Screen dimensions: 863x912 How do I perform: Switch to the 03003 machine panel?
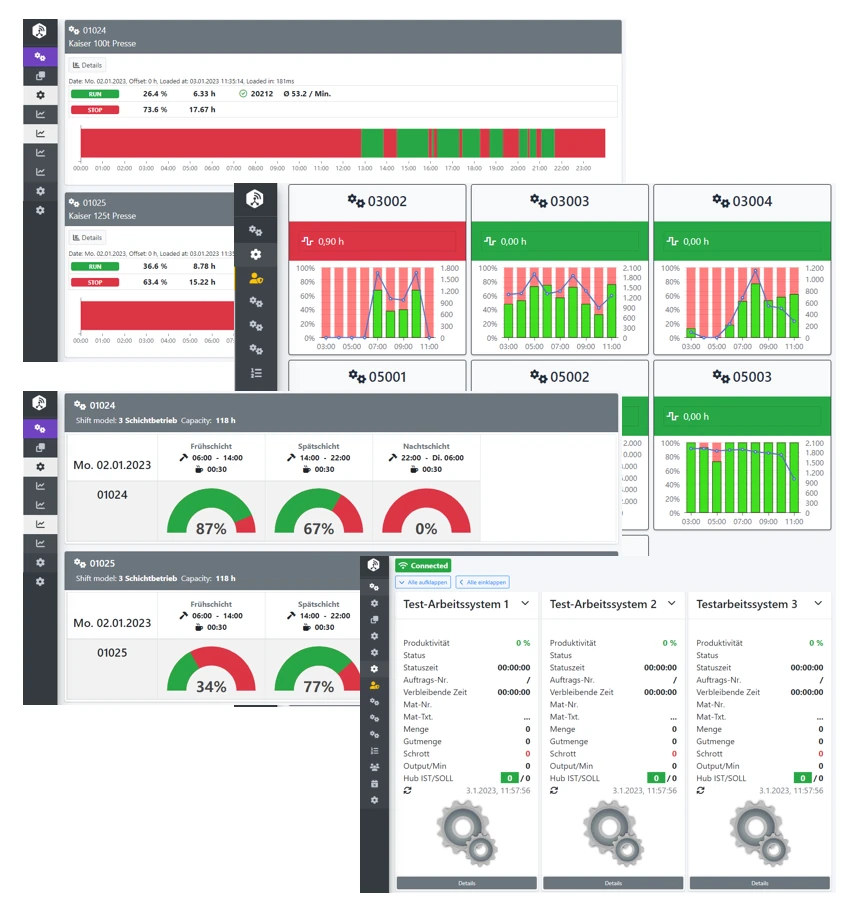pos(560,200)
